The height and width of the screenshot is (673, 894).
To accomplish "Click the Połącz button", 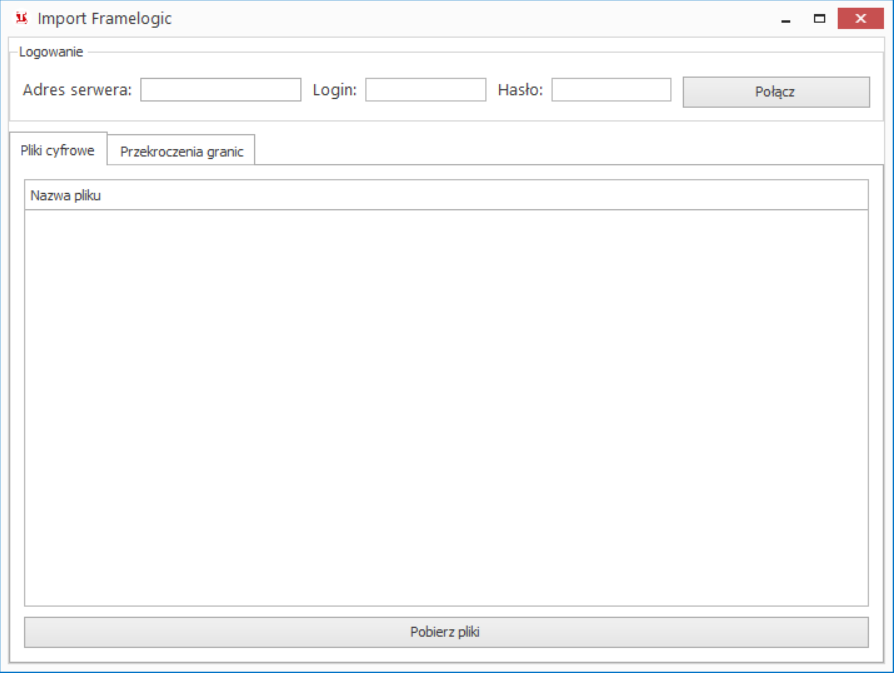I will coord(776,92).
